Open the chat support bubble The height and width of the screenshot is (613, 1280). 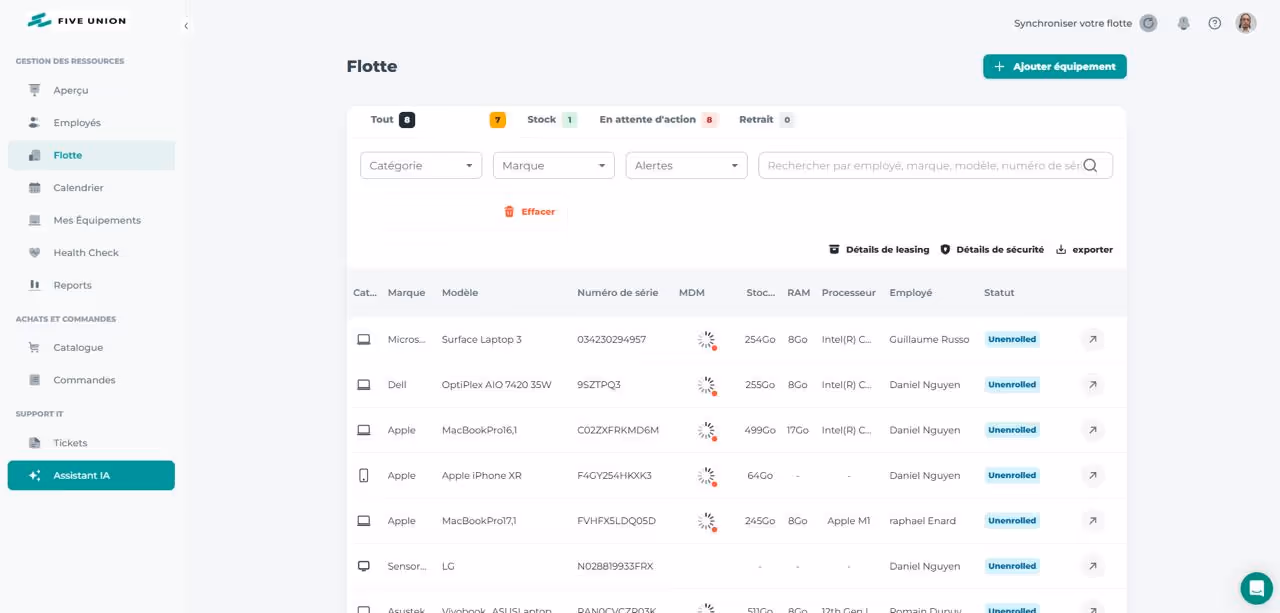(1256, 588)
